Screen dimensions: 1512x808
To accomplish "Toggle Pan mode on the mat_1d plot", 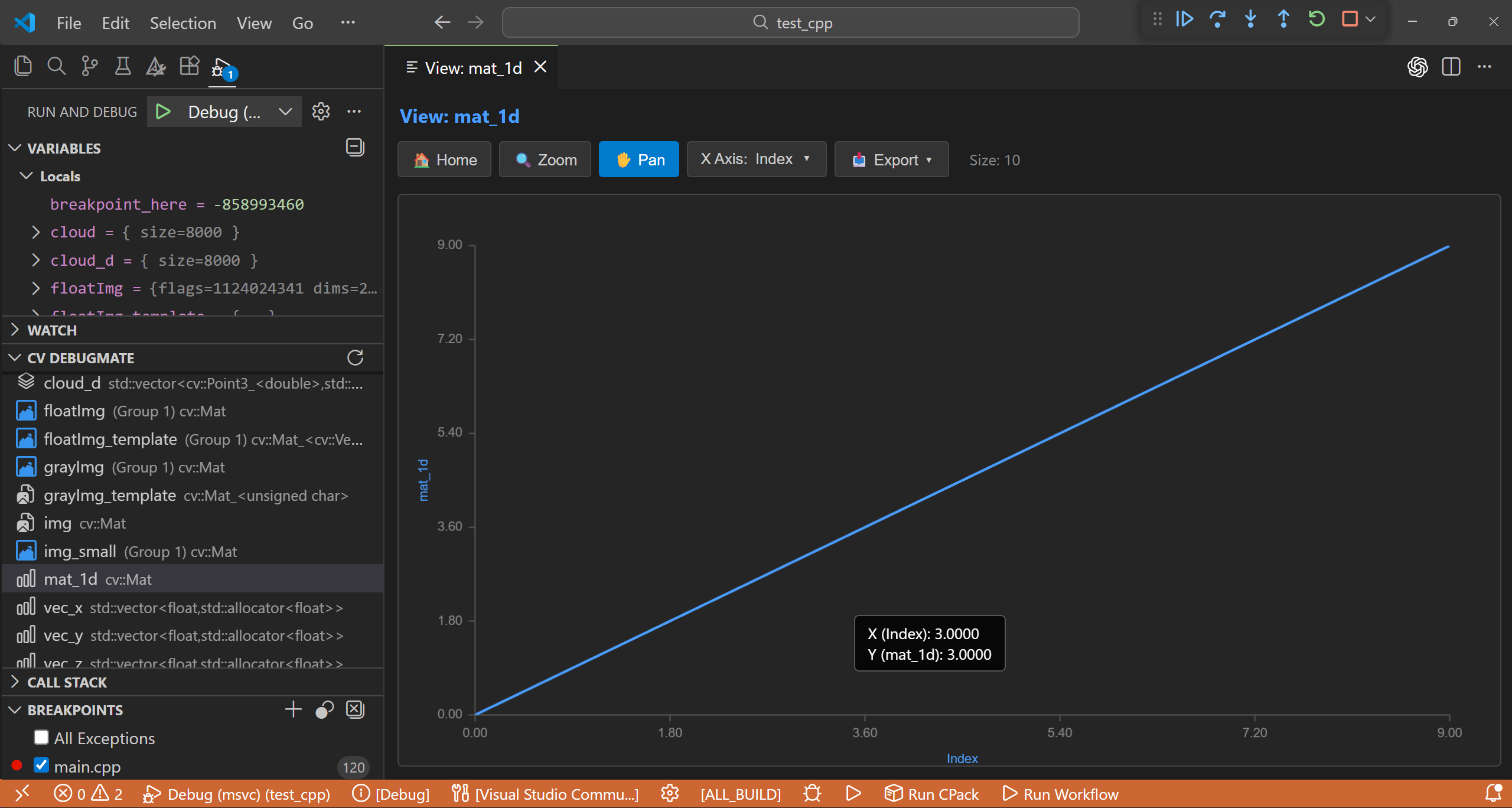I will 638,159.
